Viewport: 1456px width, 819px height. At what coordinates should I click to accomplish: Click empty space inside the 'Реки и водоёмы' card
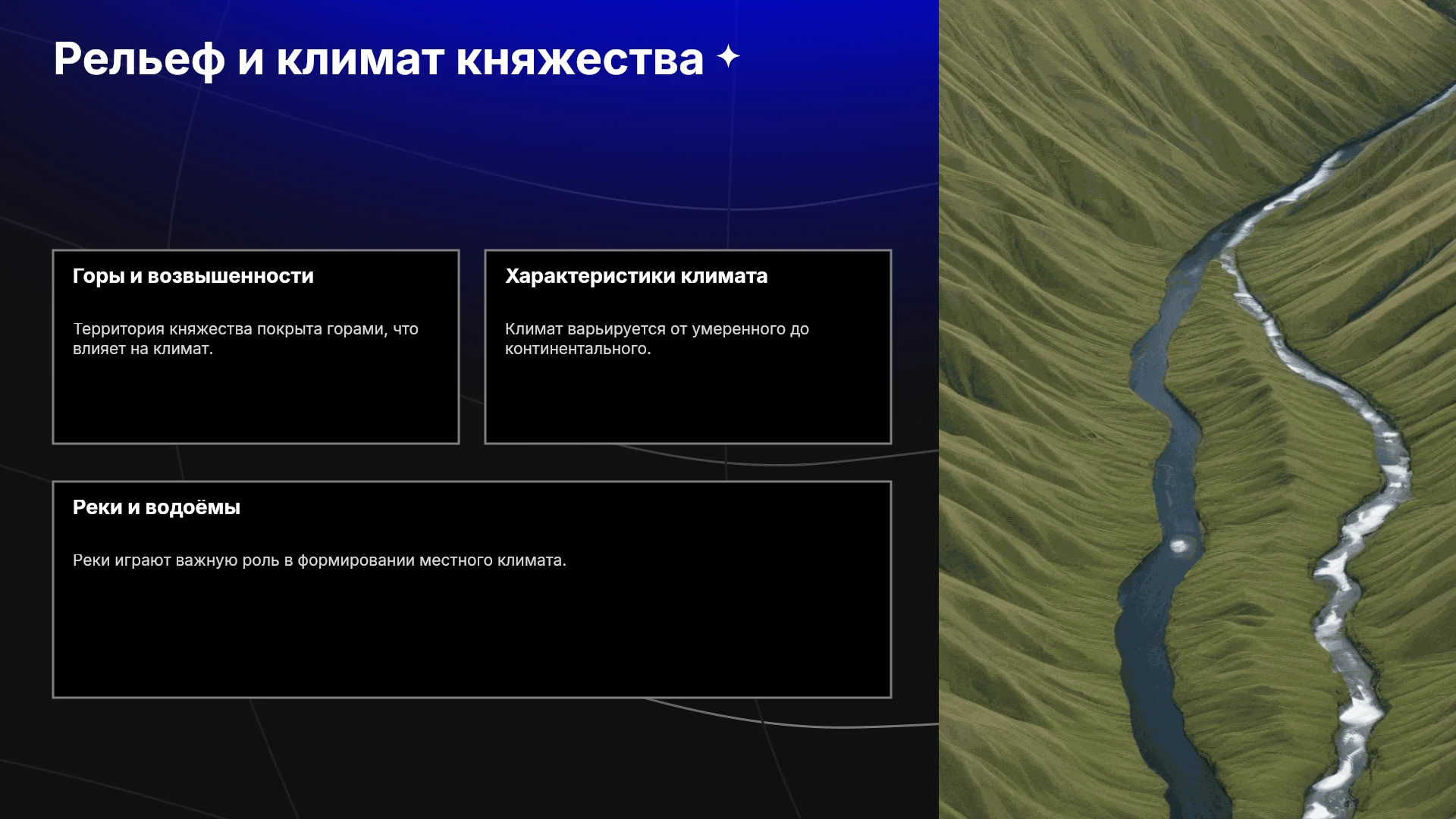pos(472,637)
